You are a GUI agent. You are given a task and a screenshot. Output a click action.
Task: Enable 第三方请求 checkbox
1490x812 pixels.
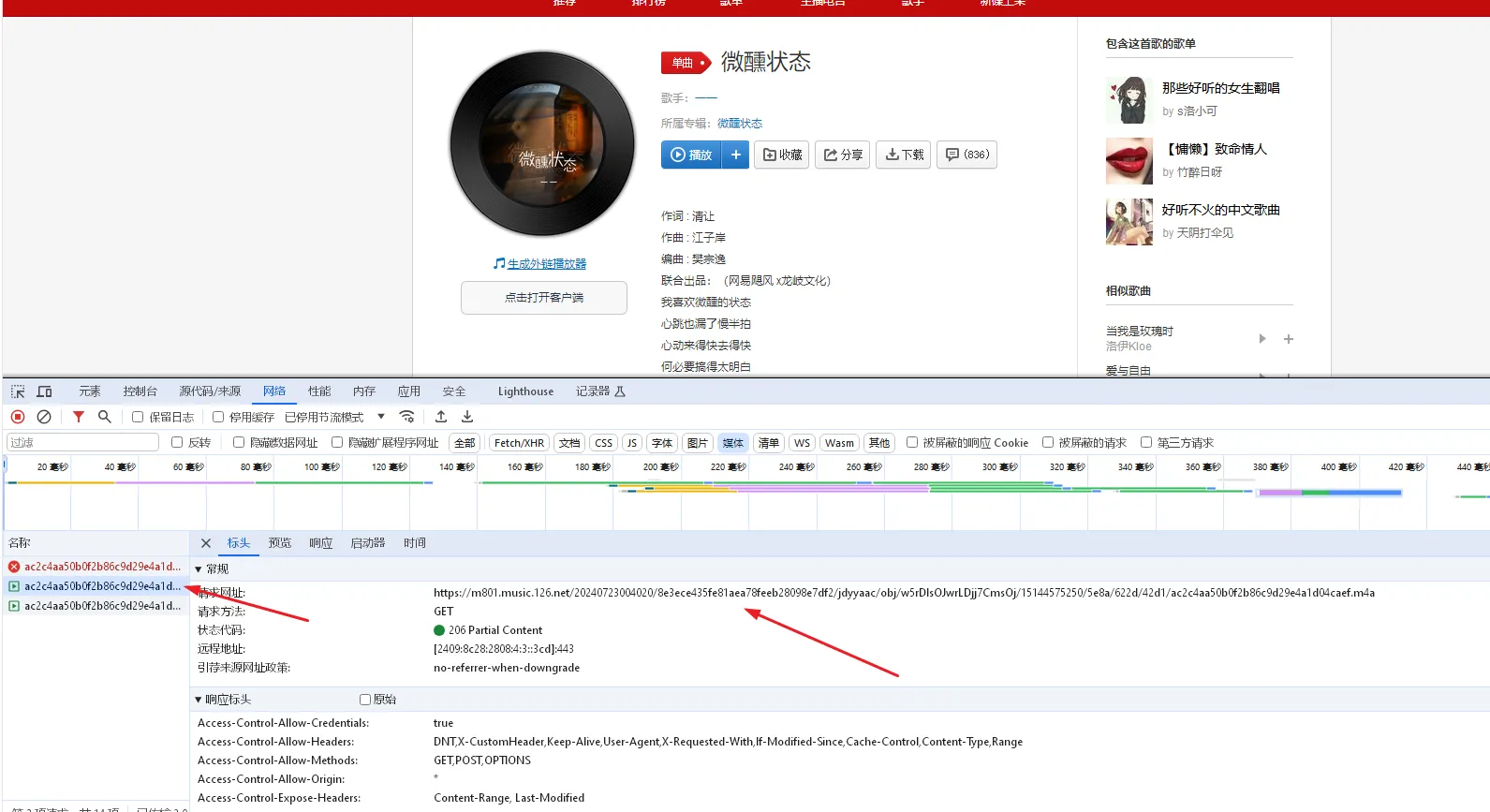coord(1146,442)
